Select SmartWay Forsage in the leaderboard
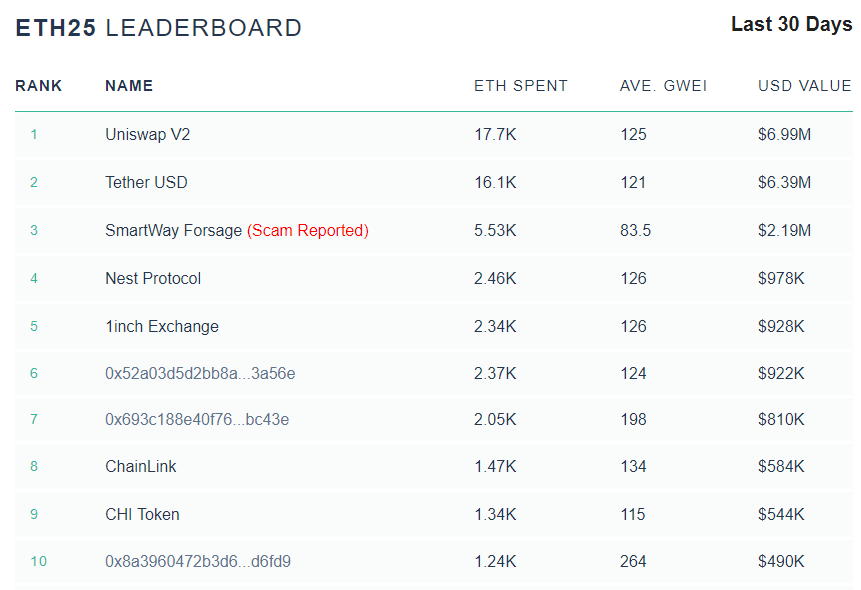Viewport: 861px width, 590px height. click(174, 230)
